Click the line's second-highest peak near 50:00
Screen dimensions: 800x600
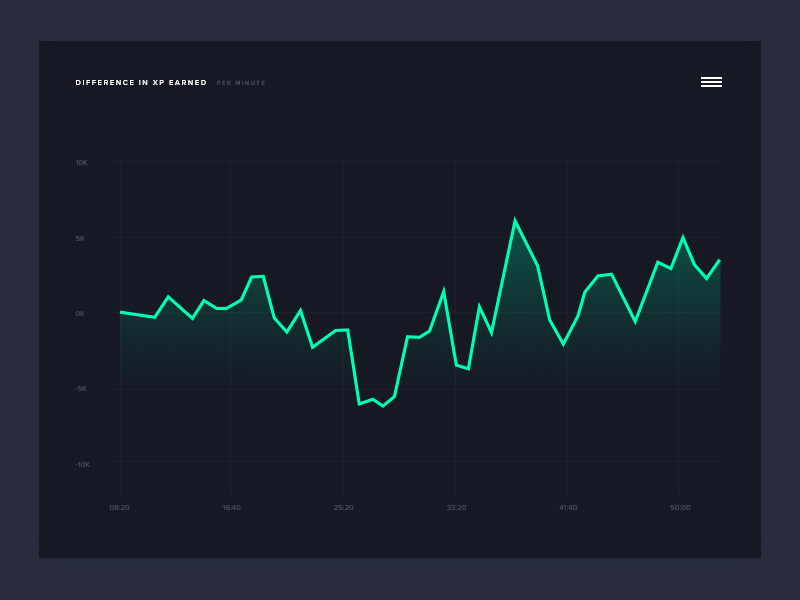(x=683, y=238)
